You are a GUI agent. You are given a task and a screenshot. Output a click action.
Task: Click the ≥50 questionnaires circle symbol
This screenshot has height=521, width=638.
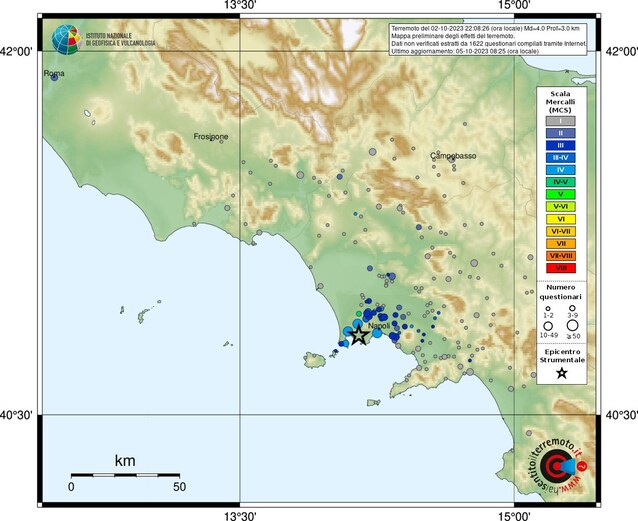(572, 326)
